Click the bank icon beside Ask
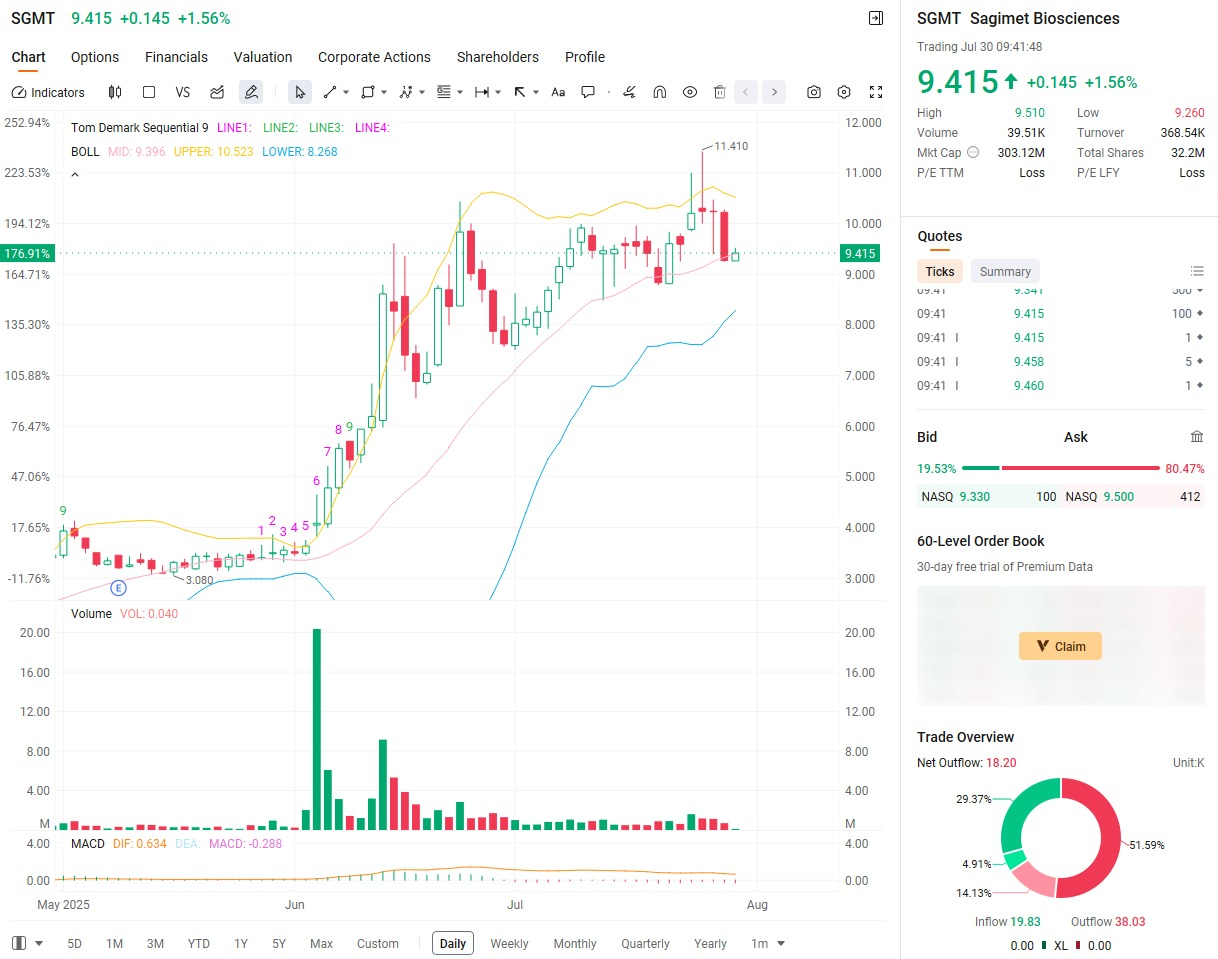Screen dimensions: 1218x959 pyautogui.click(x=1197, y=437)
